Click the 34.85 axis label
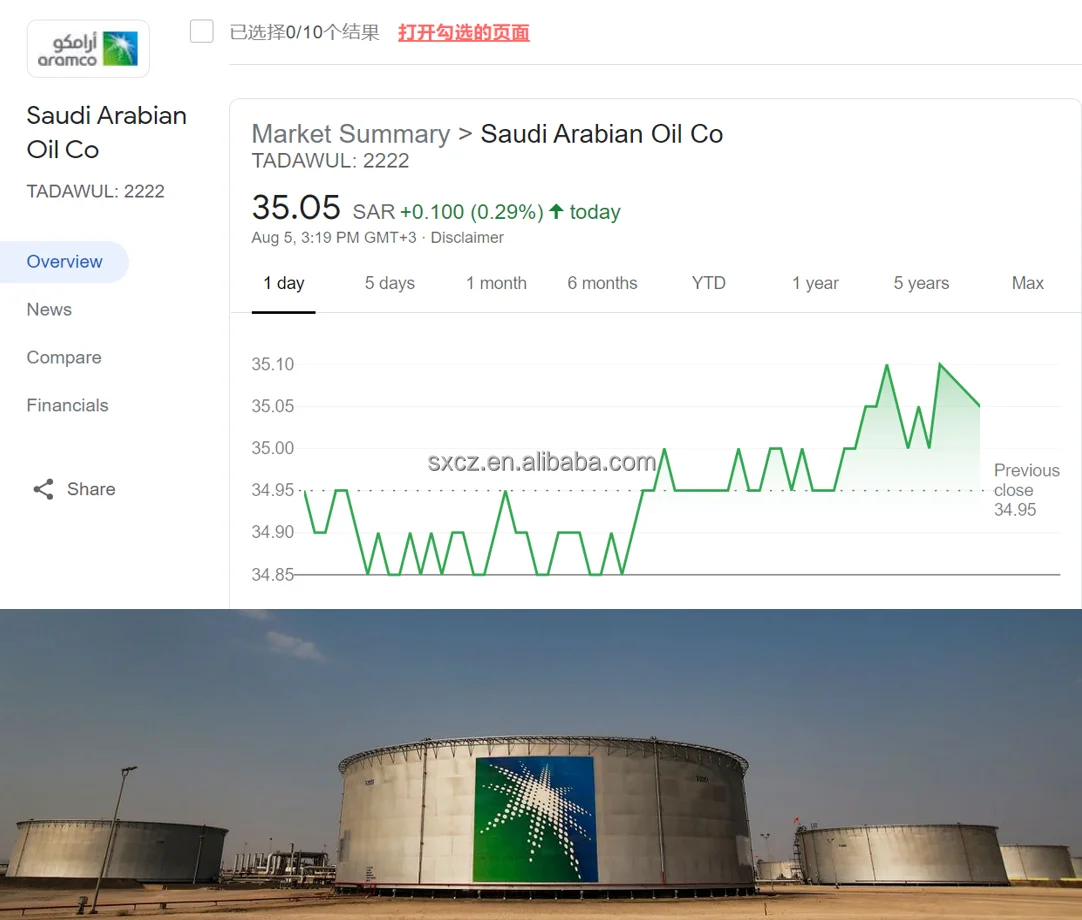The width and height of the screenshot is (1082, 920). tap(273, 575)
